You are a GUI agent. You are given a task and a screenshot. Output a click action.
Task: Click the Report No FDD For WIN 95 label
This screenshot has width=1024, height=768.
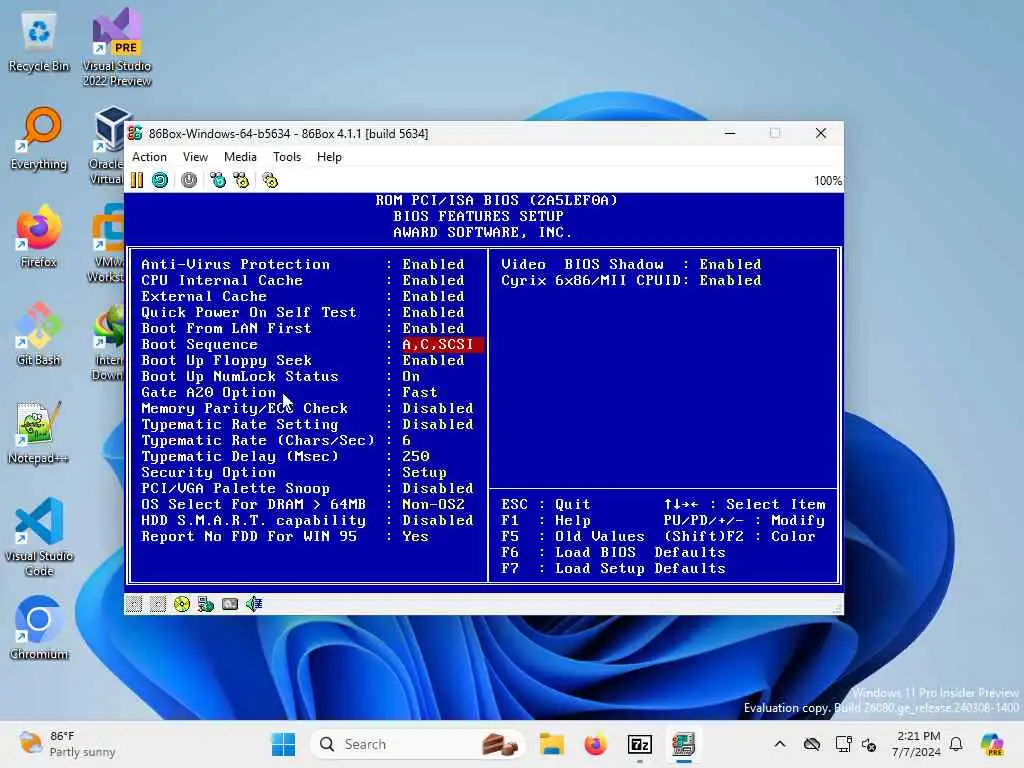(249, 536)
